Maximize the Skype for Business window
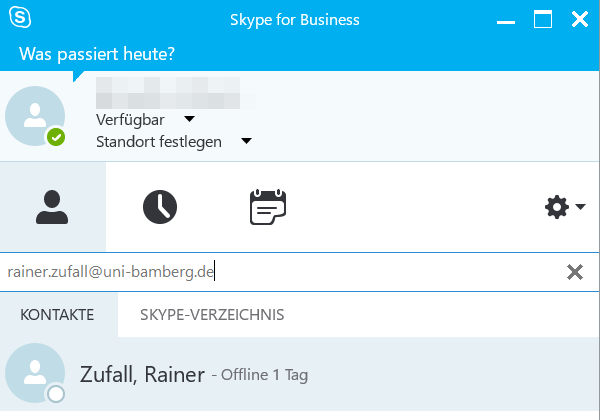Image resolution: width=600 pixels, height=420 pixels. (543, 19)
